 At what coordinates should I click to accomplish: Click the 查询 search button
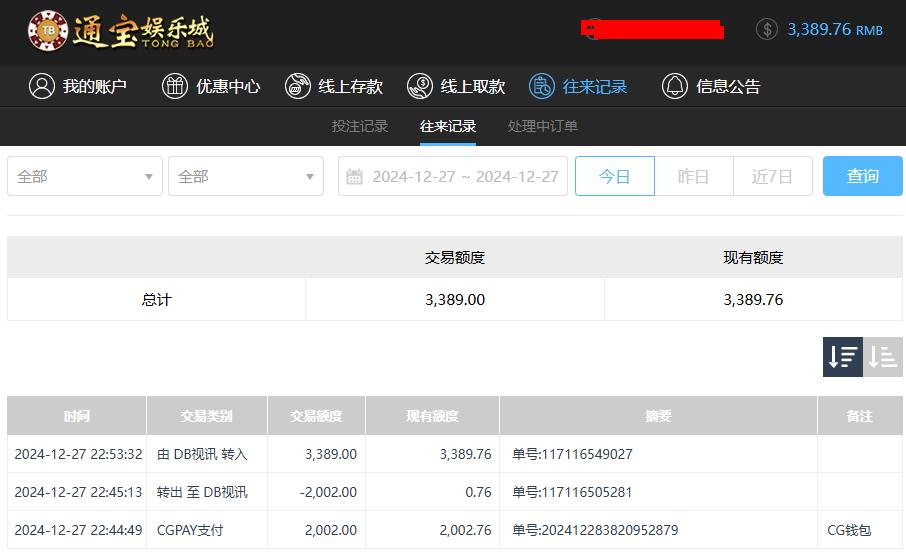[x=863, y=176]
